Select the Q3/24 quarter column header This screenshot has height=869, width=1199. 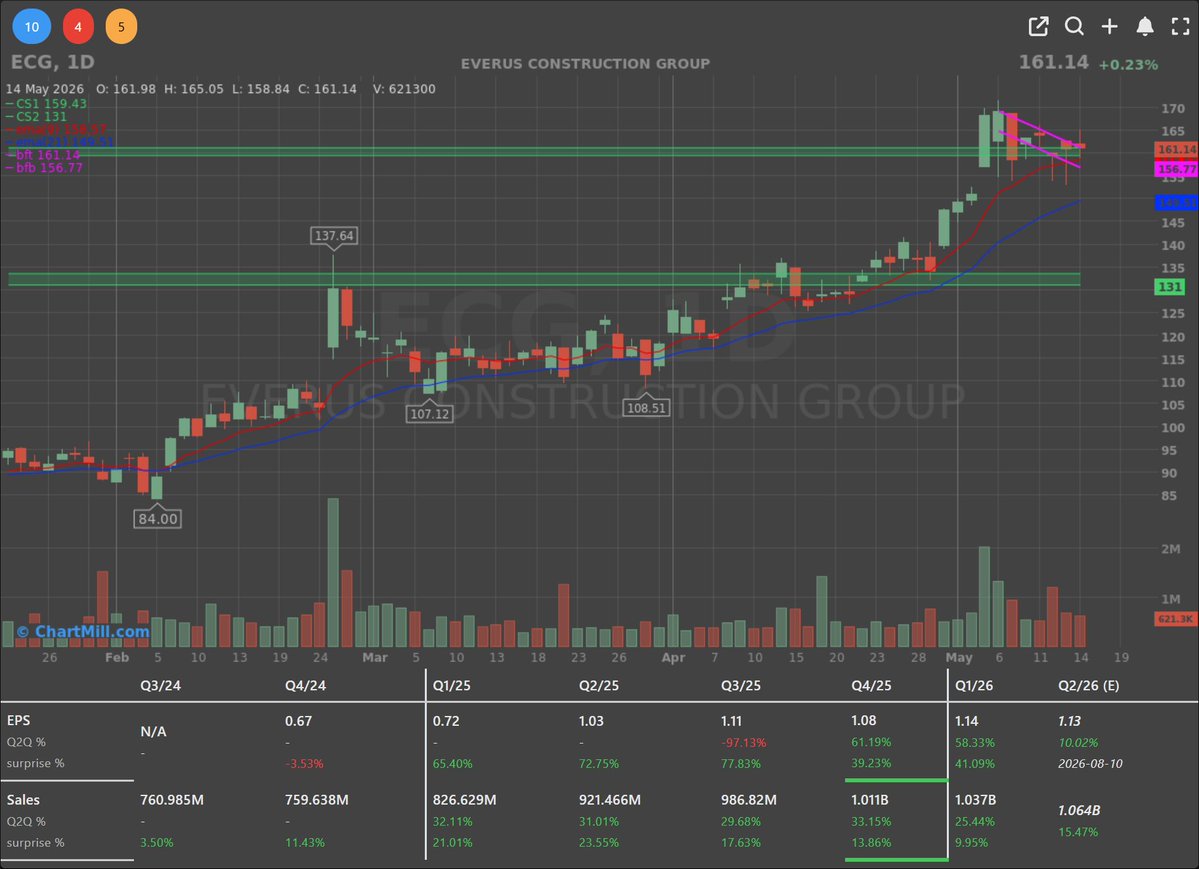point(161,685)
